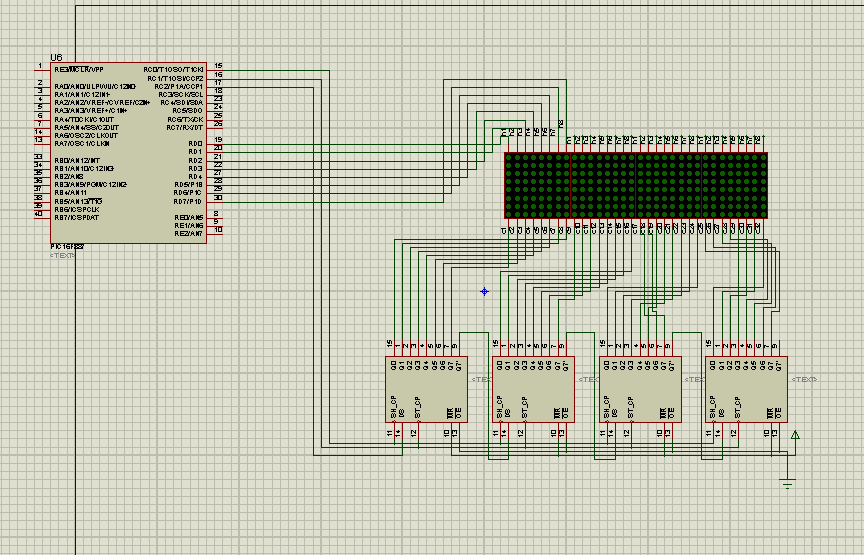
Task: Click pin 40 RB7 on the microcontroller
Action: pos(43,216)
